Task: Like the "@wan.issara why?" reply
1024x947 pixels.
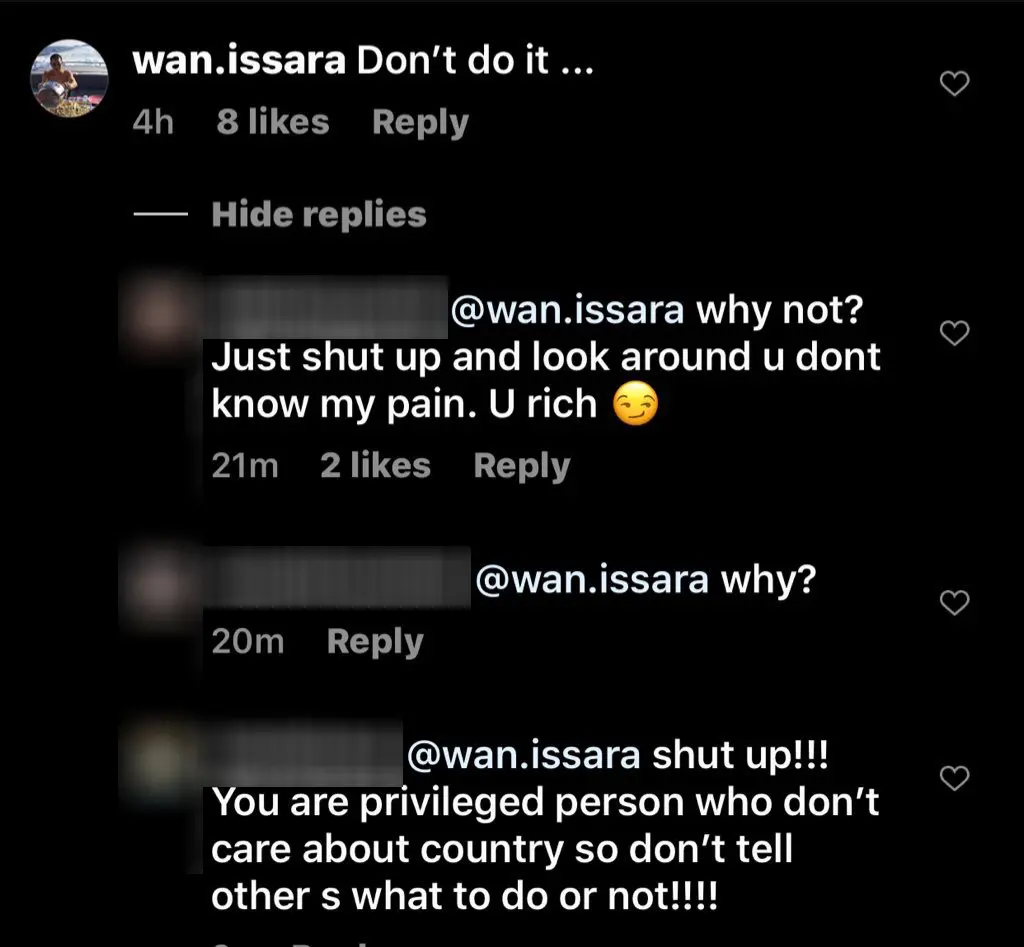Action: (x=954, y=602)
